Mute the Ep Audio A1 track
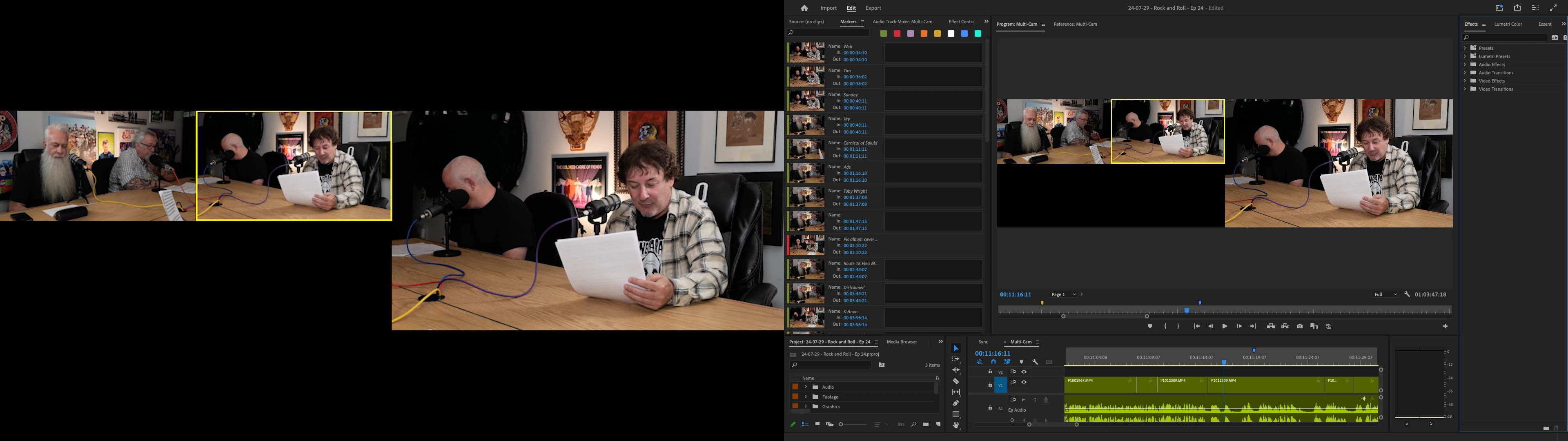The image size is (1568, 441). (x=1024, y=400)
